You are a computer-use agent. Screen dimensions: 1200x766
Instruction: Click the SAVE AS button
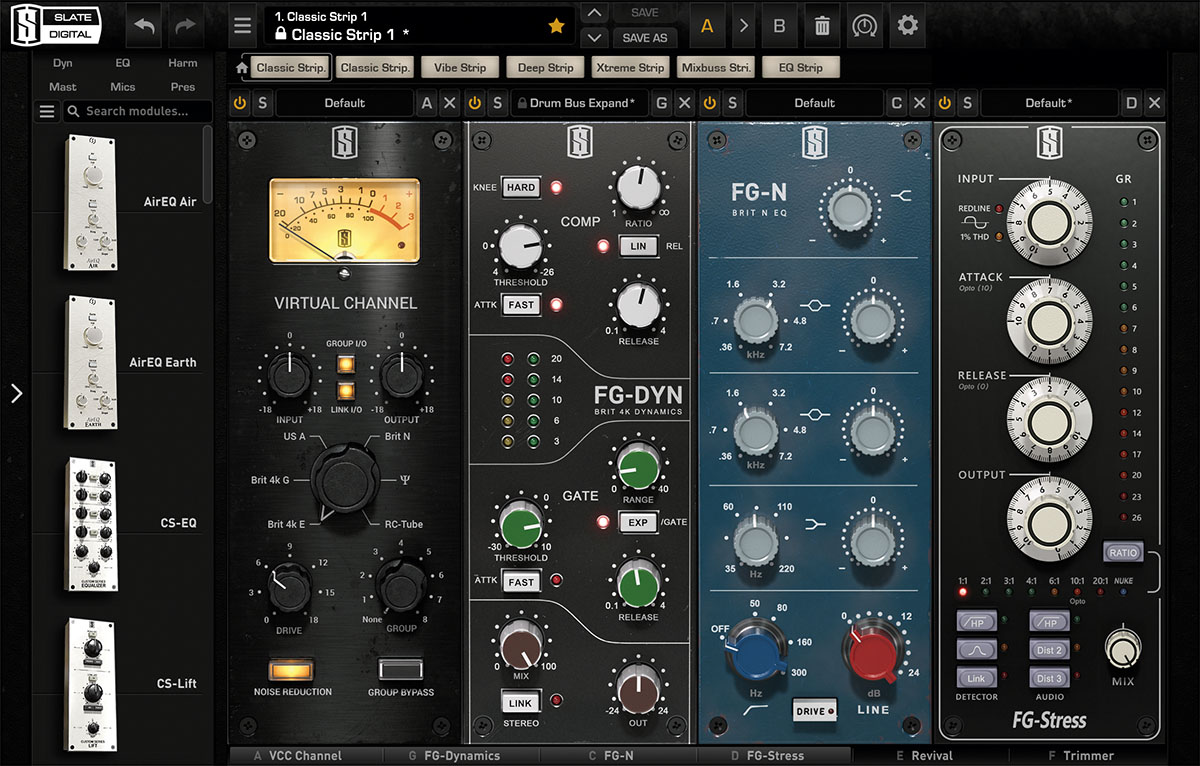click(645, 38)
